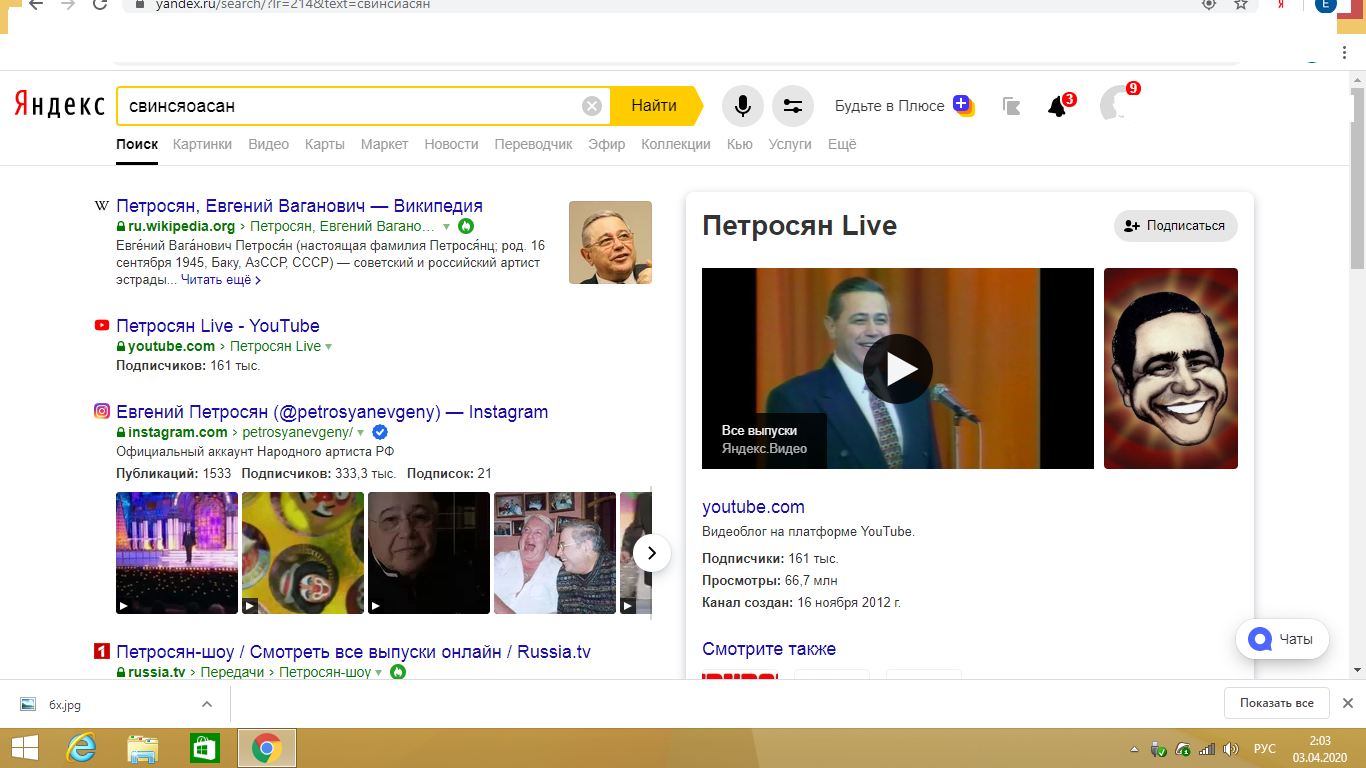
Task: Open the first Instagram stage video thumbnail
Action: (177, 553)
